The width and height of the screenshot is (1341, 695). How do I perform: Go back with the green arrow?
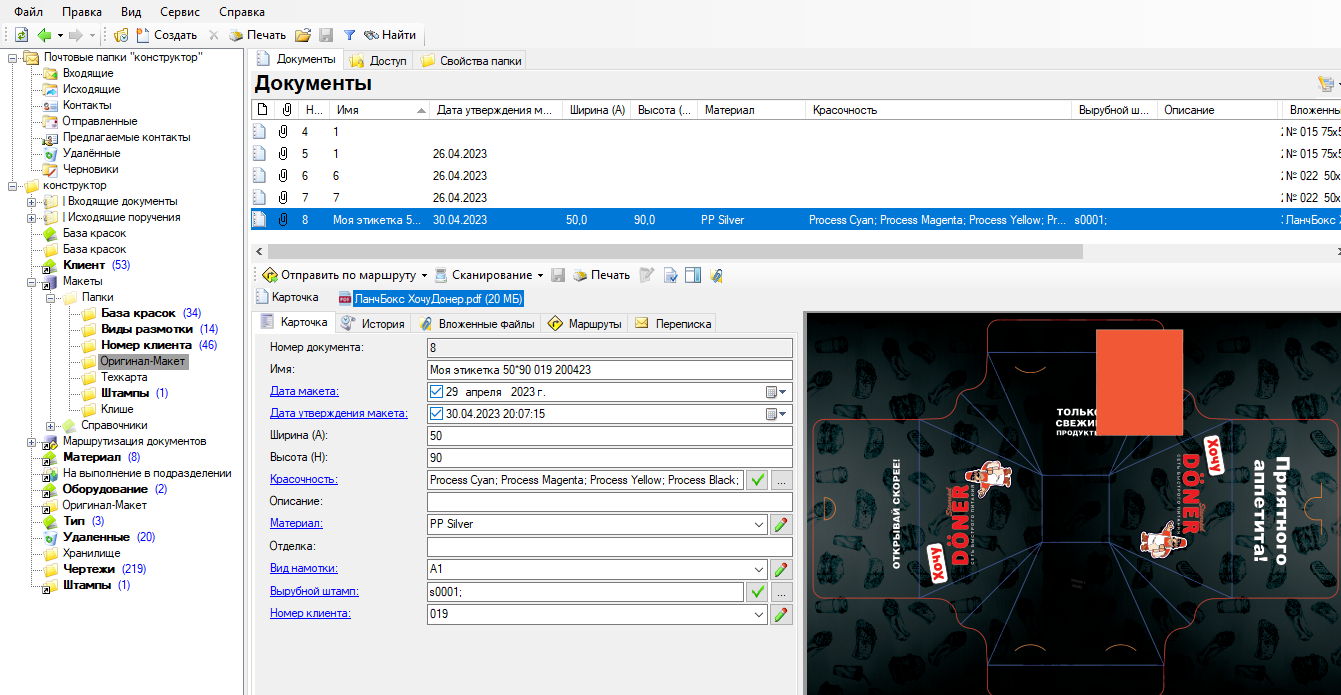[44, 35]
